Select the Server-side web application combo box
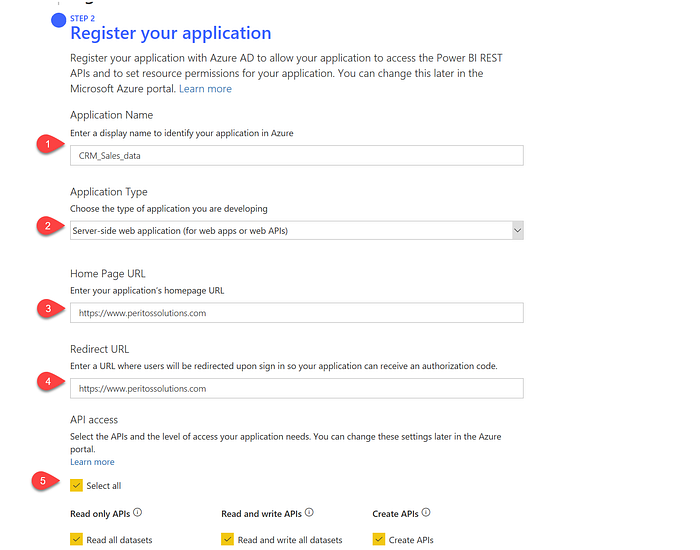This screenshot has height=550, width=700. pos(296,230)
